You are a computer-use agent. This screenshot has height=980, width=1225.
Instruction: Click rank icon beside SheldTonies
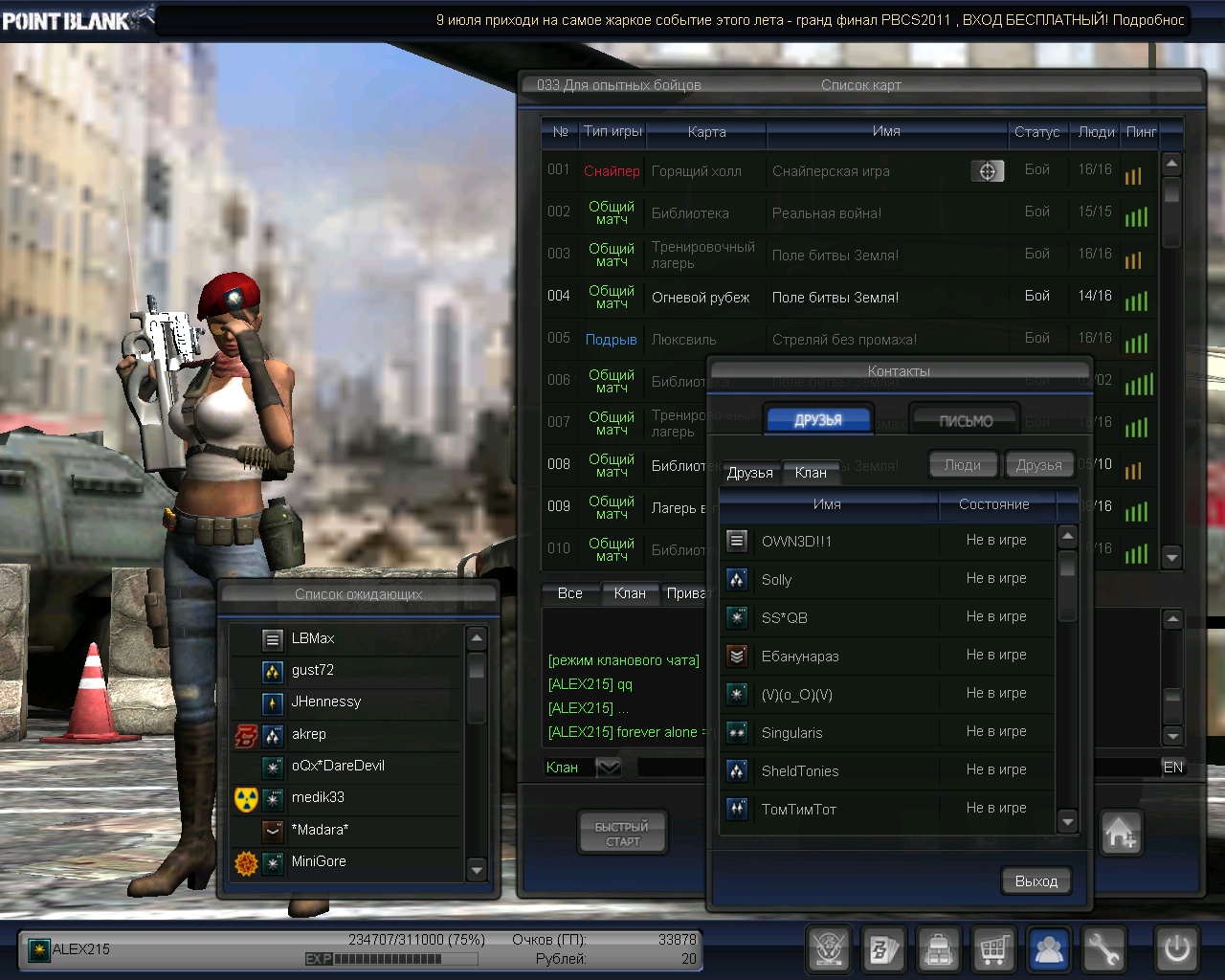(x=737, y=770)
